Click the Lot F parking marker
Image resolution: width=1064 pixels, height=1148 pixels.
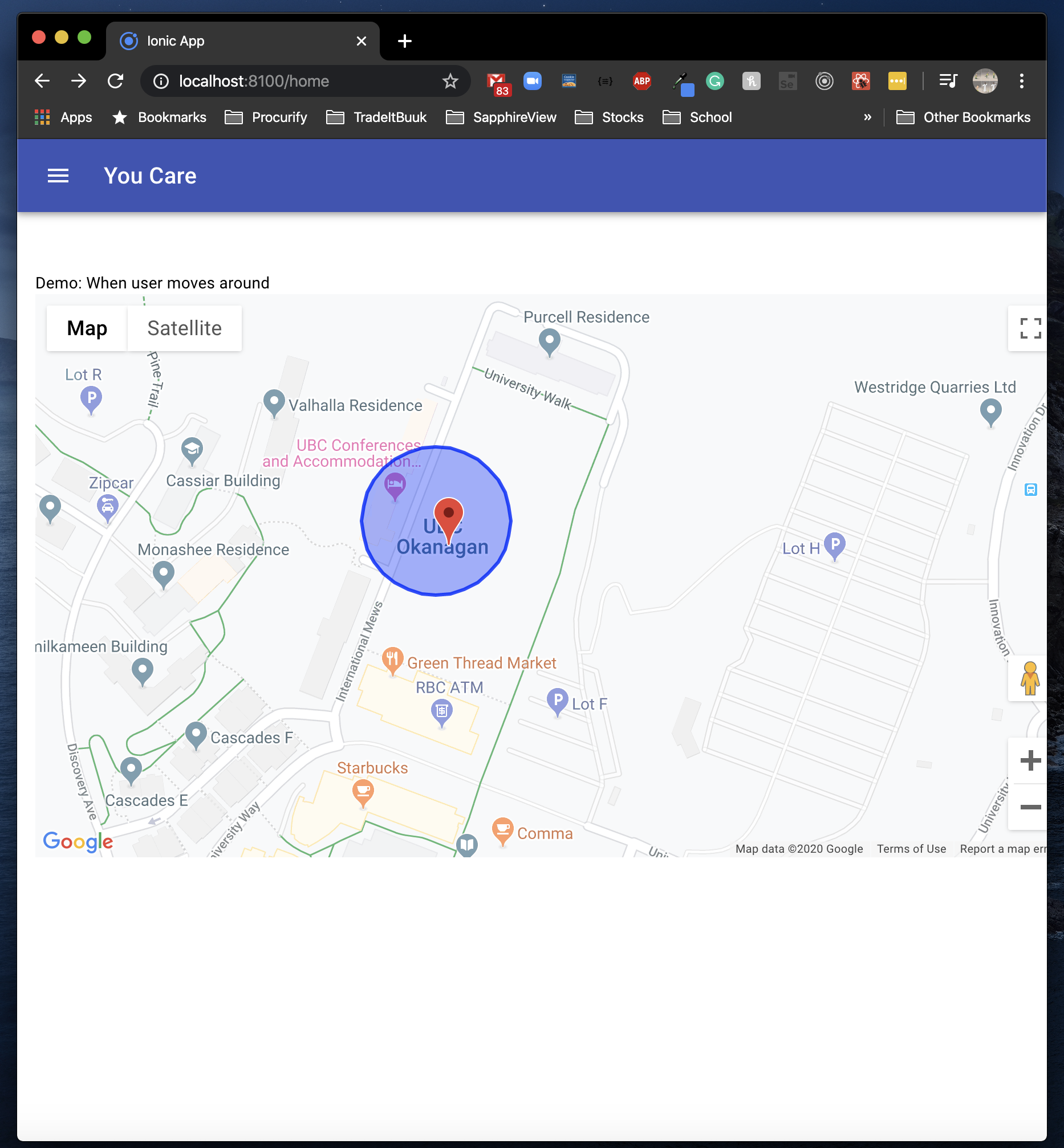[557, 702]
